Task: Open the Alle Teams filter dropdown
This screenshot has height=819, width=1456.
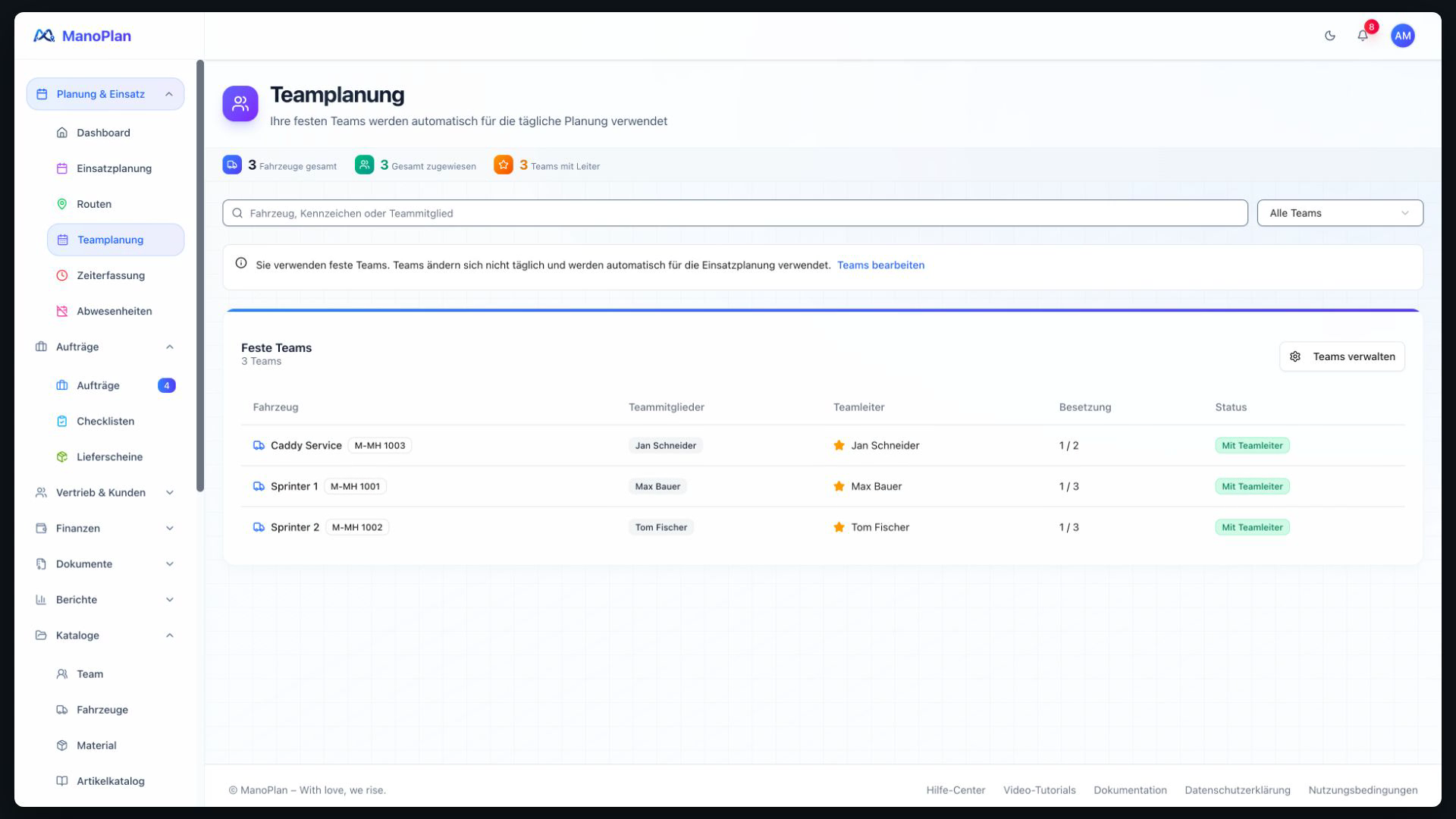Action: point(1340,213)
